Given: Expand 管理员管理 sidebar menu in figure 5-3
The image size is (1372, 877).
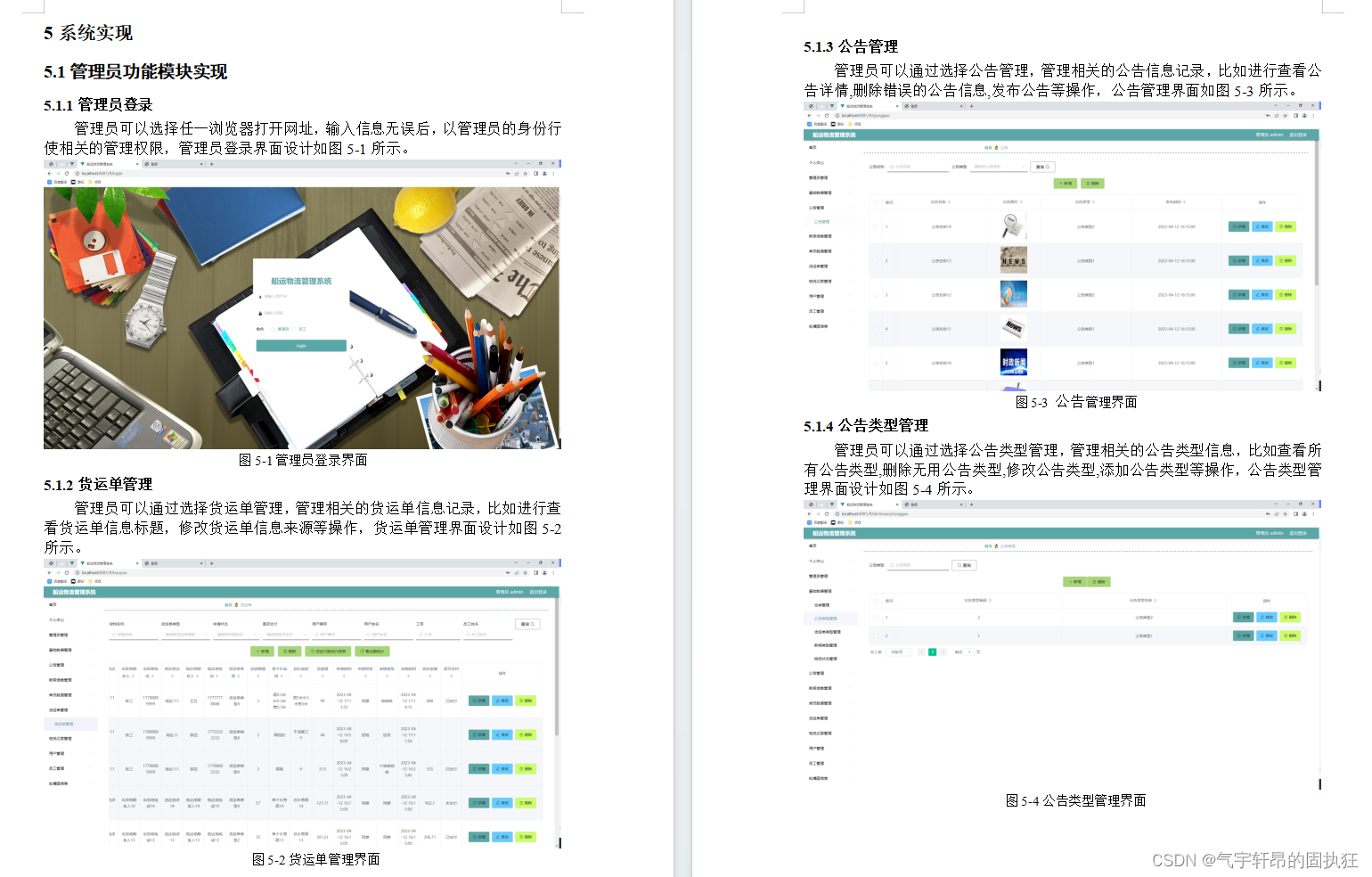Looking at the screenshot, I should coord(830,177).
